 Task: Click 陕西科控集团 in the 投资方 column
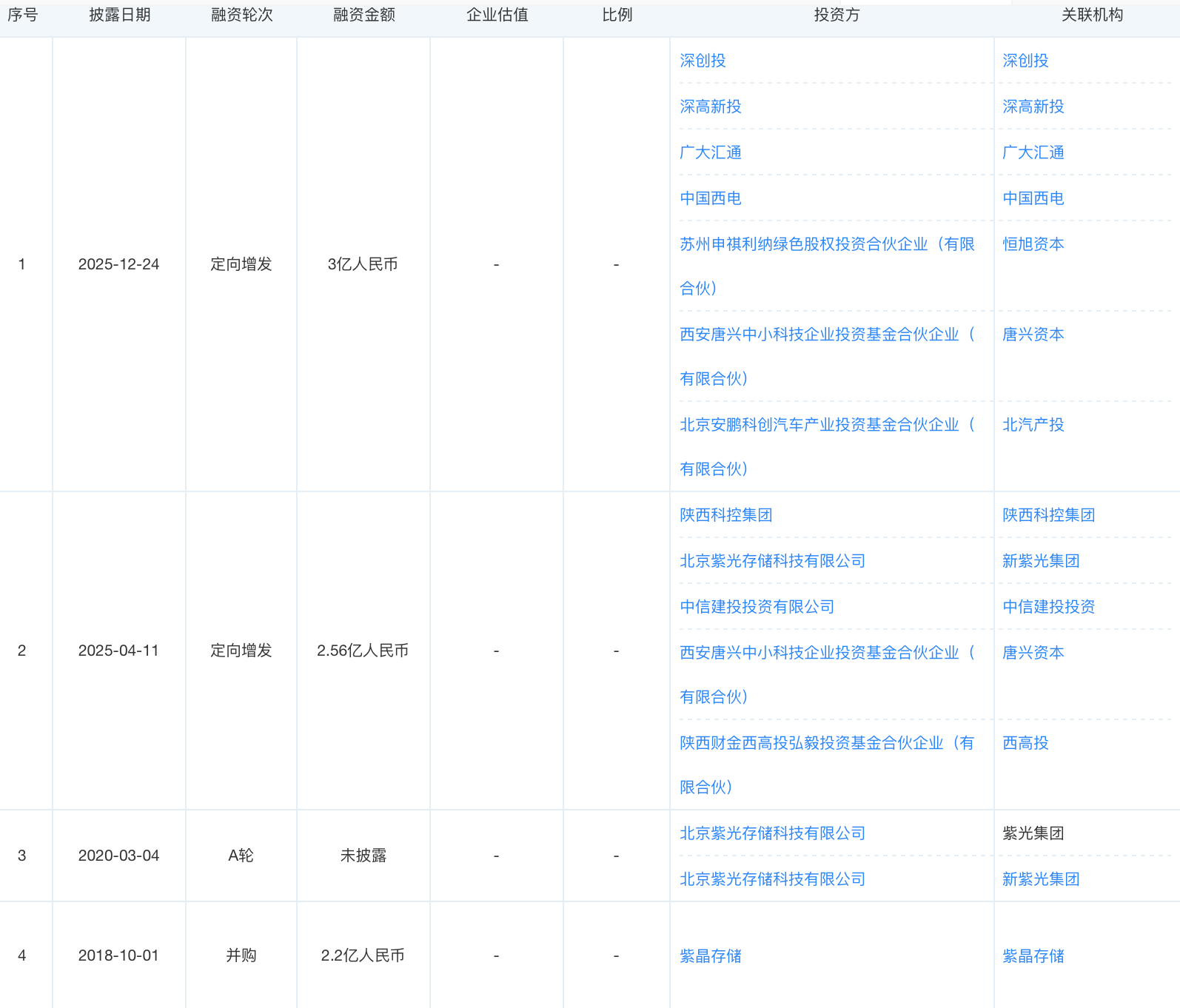(726, 515)
